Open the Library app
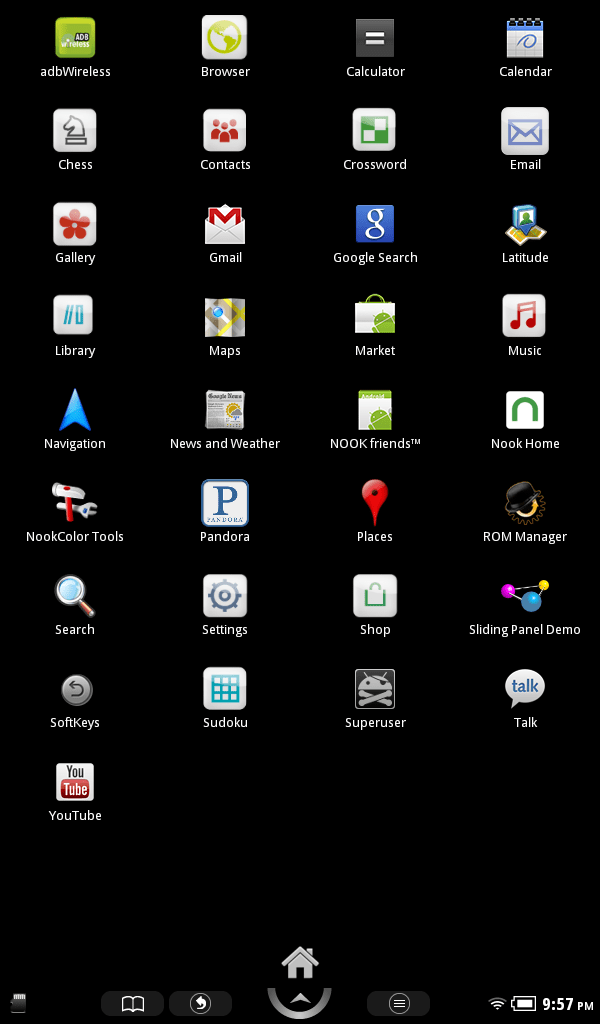 coord(73,315)
